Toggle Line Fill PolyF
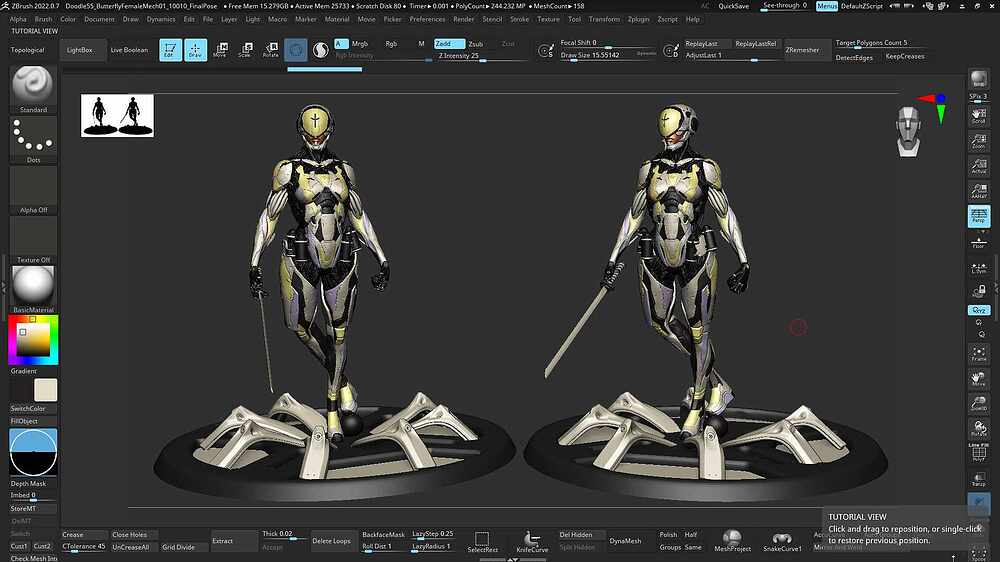Image resolution: width=1000 pixels, height=562 pixels. [979, 452]
